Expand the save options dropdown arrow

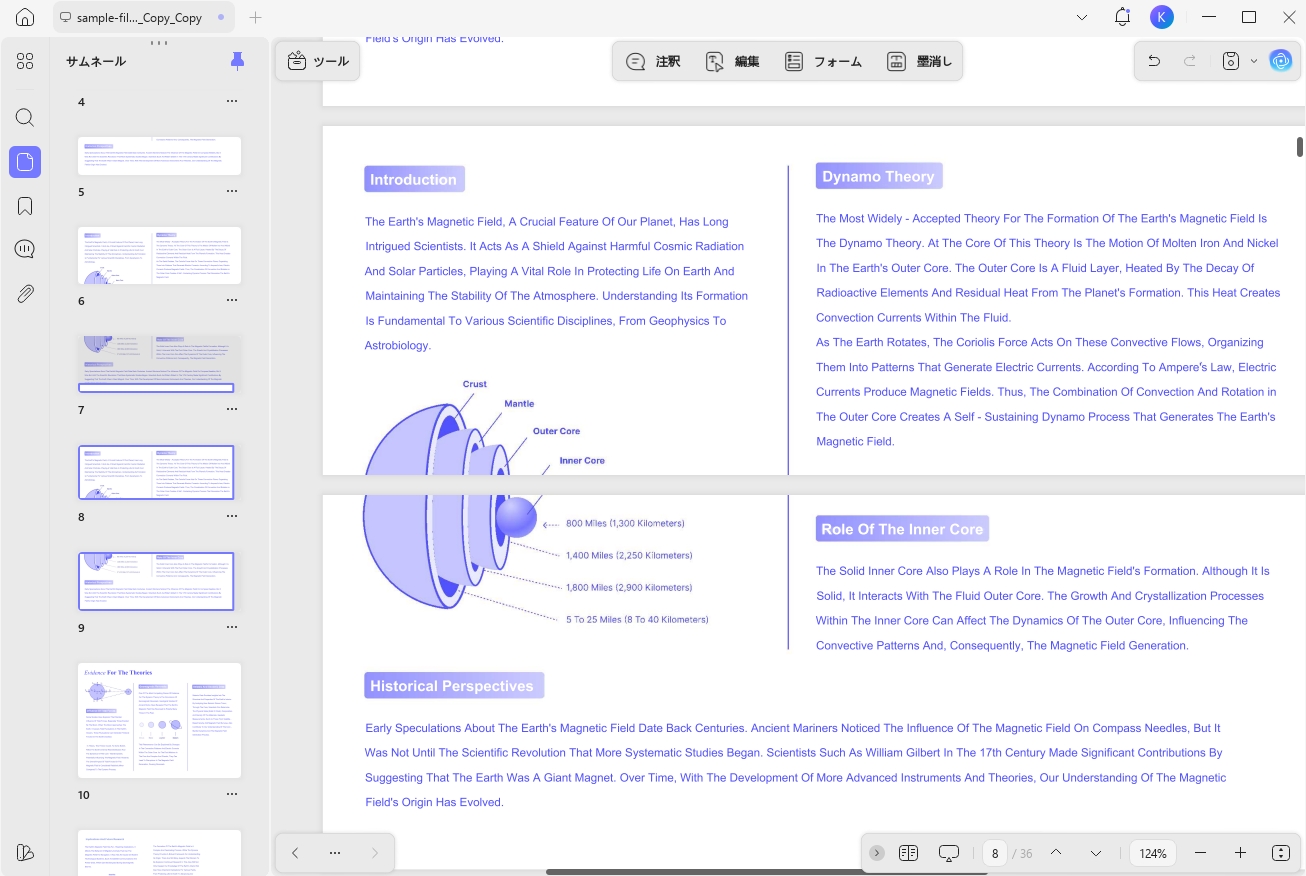click(x=1254, y=62)
